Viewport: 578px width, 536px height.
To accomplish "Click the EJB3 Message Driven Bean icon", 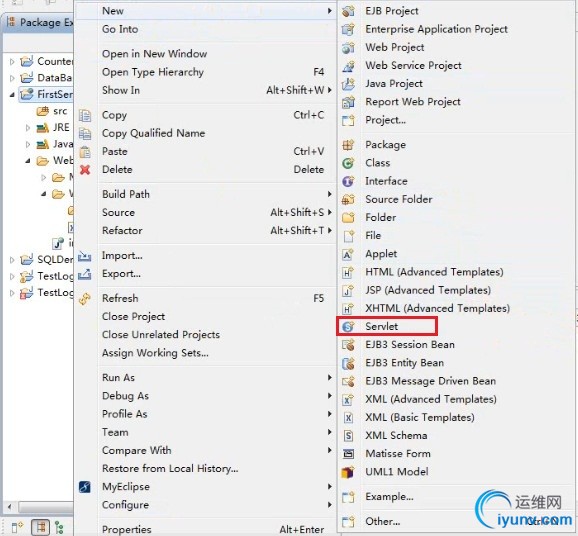I will [348, 381].
